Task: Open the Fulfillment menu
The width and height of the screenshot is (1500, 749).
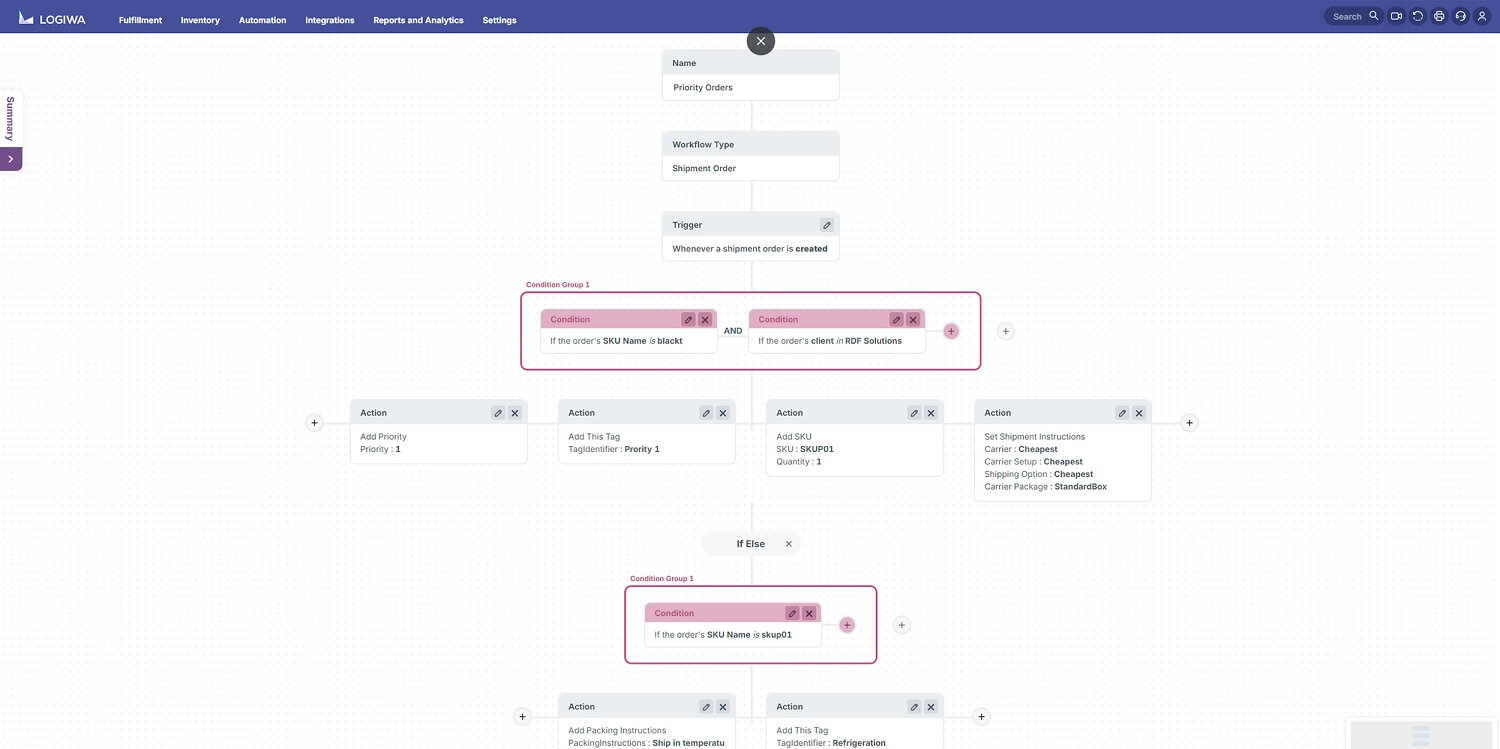Action: [140, 20]
